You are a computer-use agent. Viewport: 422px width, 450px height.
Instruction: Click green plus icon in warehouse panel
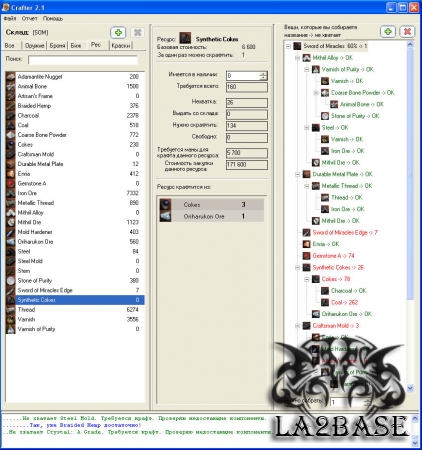point(118,32)
